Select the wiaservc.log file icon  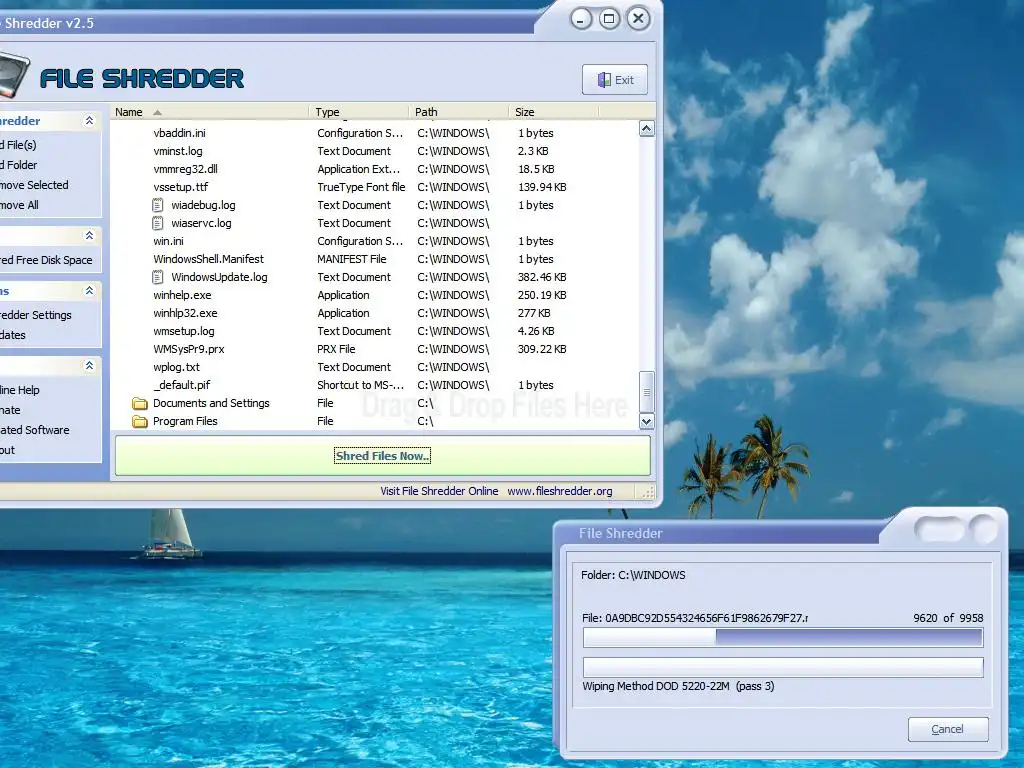(x=158, y=223)
